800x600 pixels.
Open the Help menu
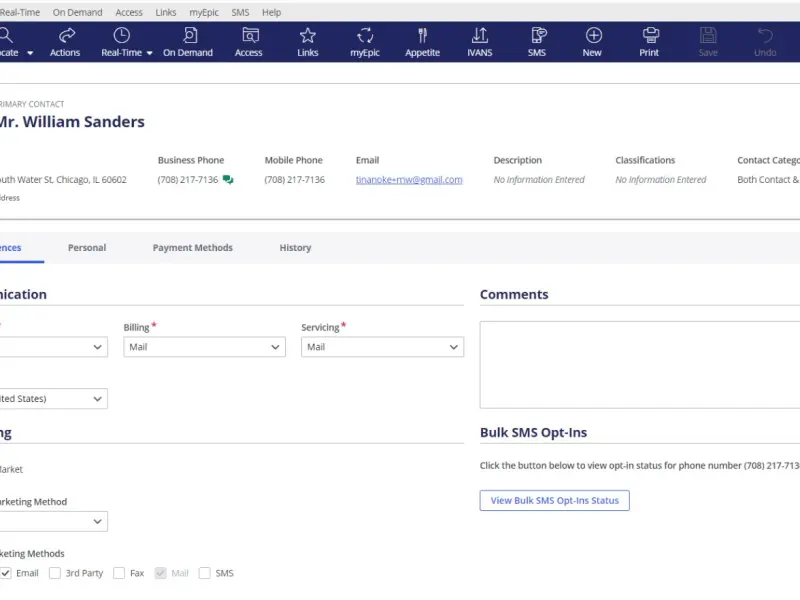click(x=271, y=12)
